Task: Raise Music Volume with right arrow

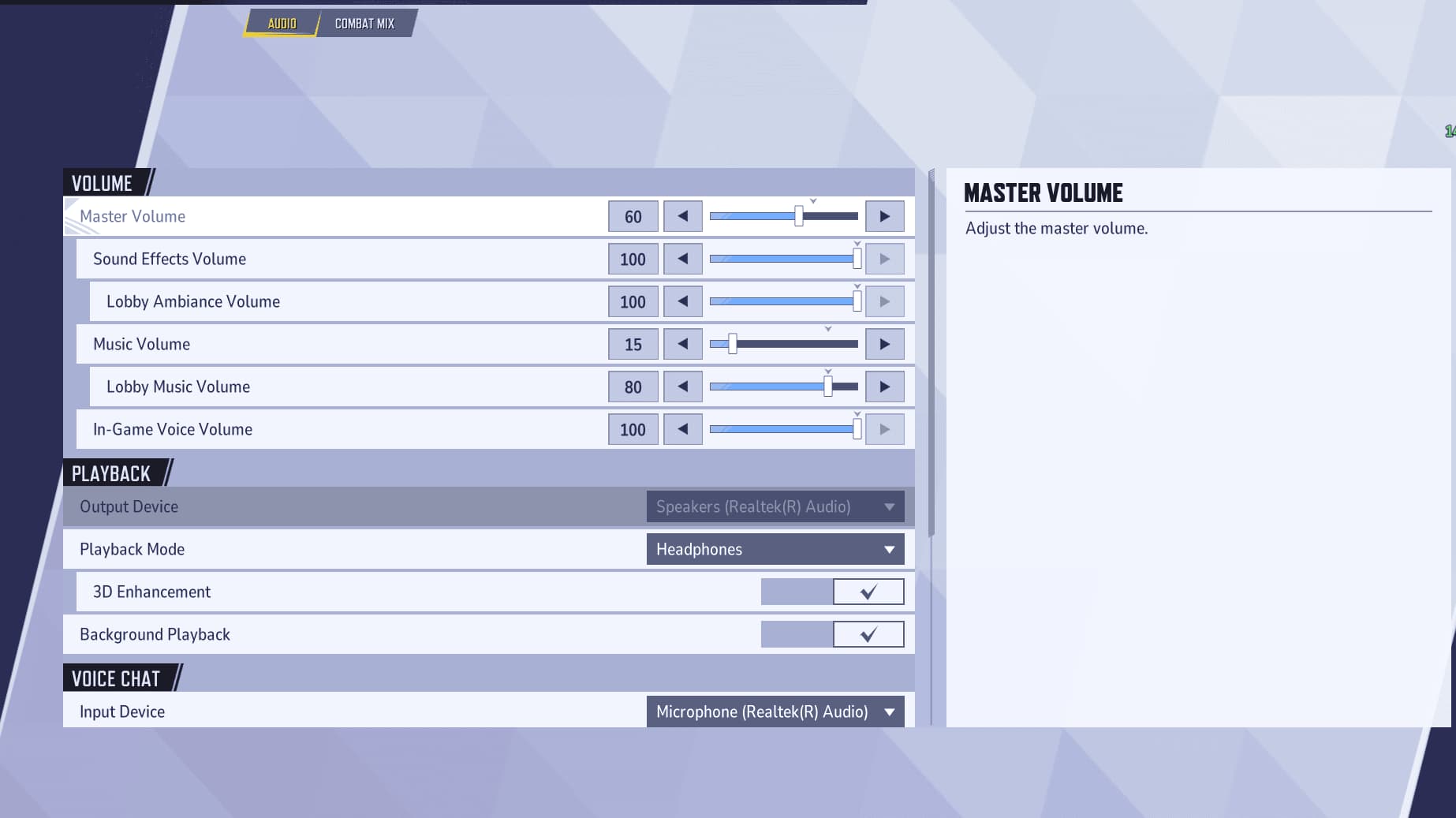Action: [884, 344]
